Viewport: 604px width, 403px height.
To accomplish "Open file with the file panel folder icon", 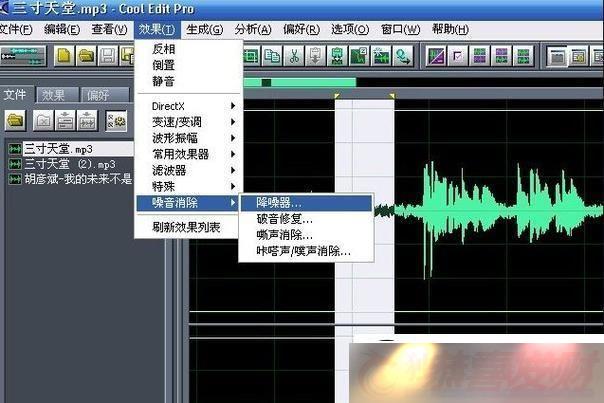I will [x=15, y=121].
